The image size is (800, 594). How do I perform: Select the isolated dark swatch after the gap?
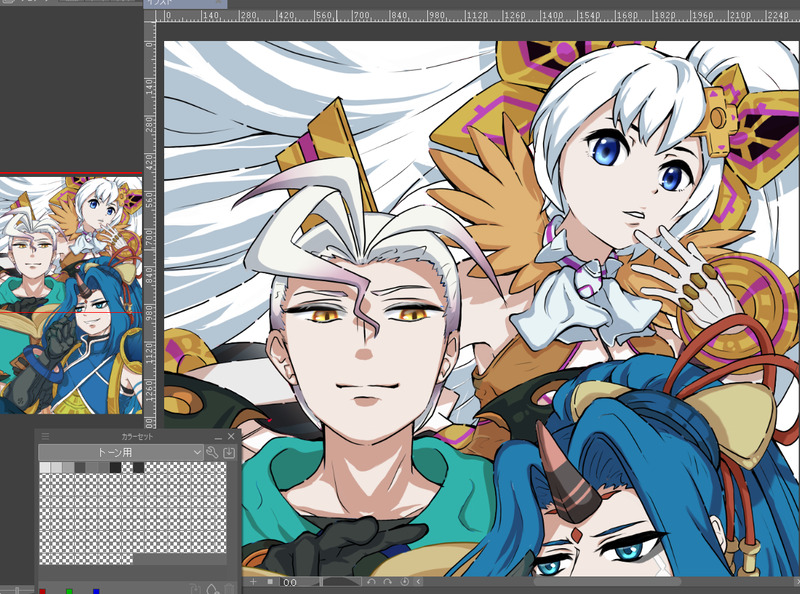click(139, 467)
